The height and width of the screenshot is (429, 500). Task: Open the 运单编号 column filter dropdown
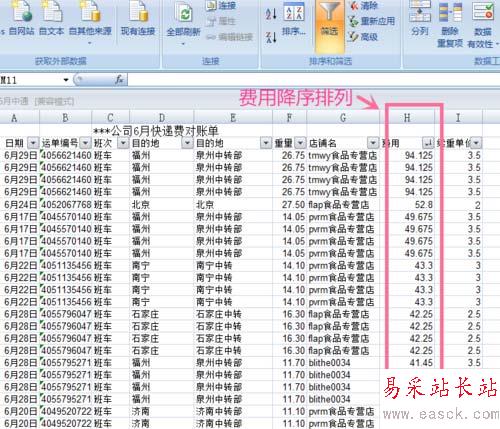coord(85,143)
